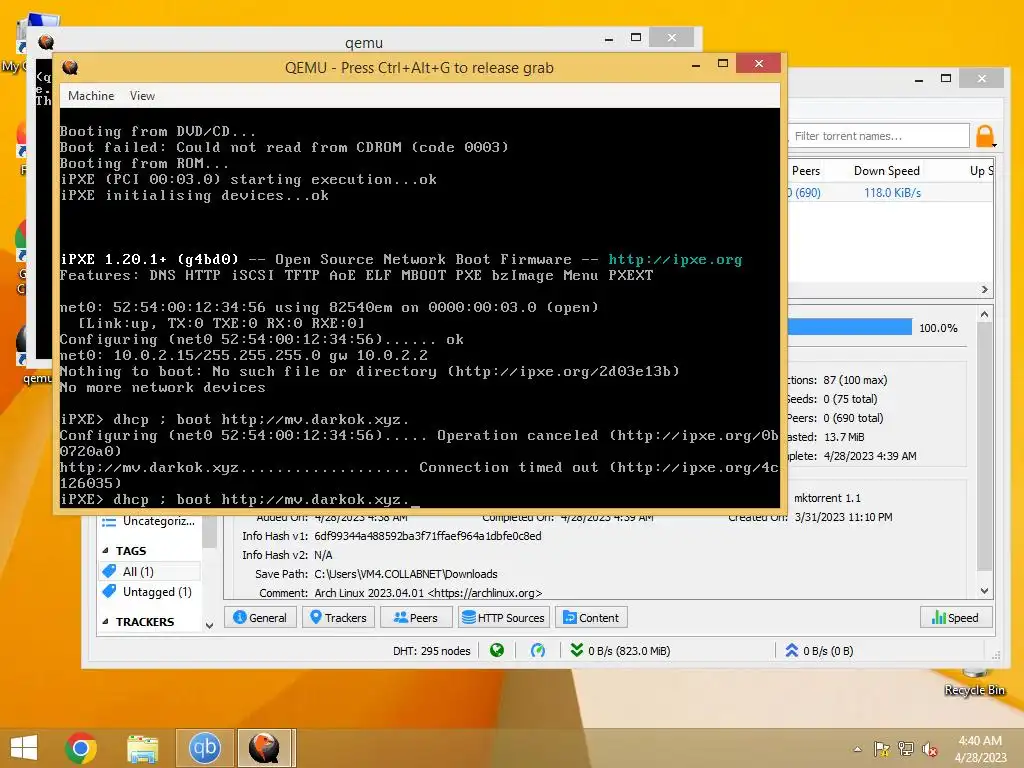Toggle alternative speed limits icon
This screenshot has height=768, width=1024.
coord(537,650)
